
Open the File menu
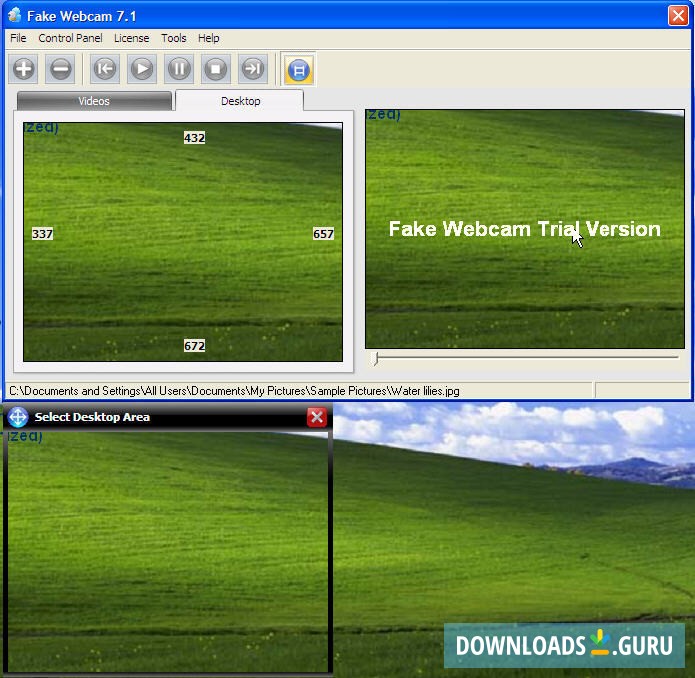point(18,38)
